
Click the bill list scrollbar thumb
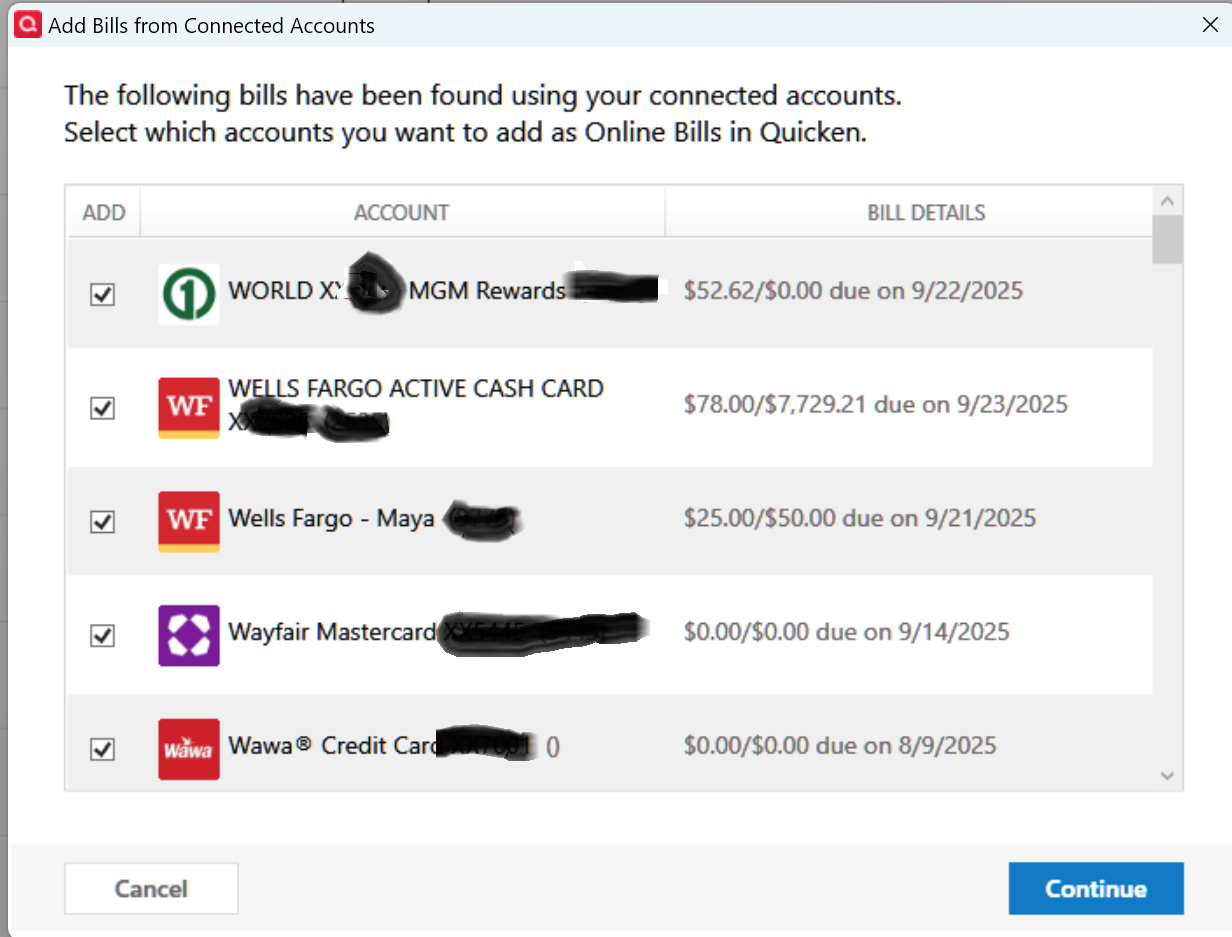pyautogui.click(x=1167, y=239)
